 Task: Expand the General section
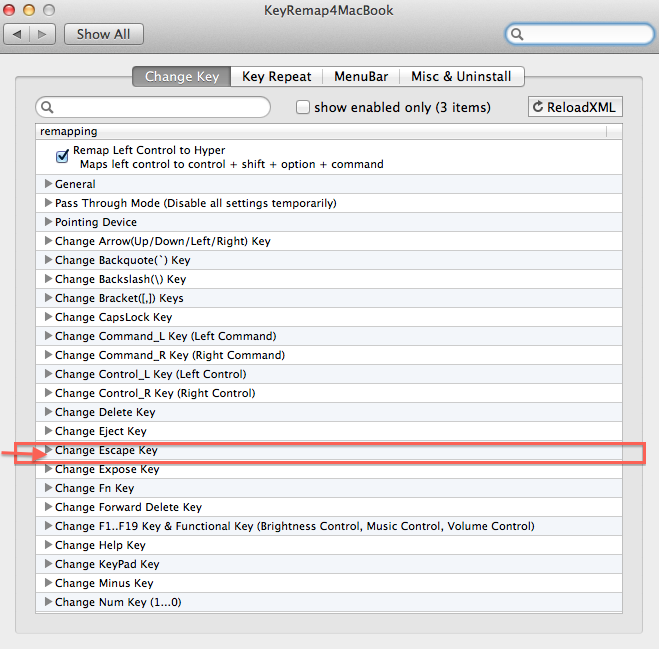coord(47,184)
